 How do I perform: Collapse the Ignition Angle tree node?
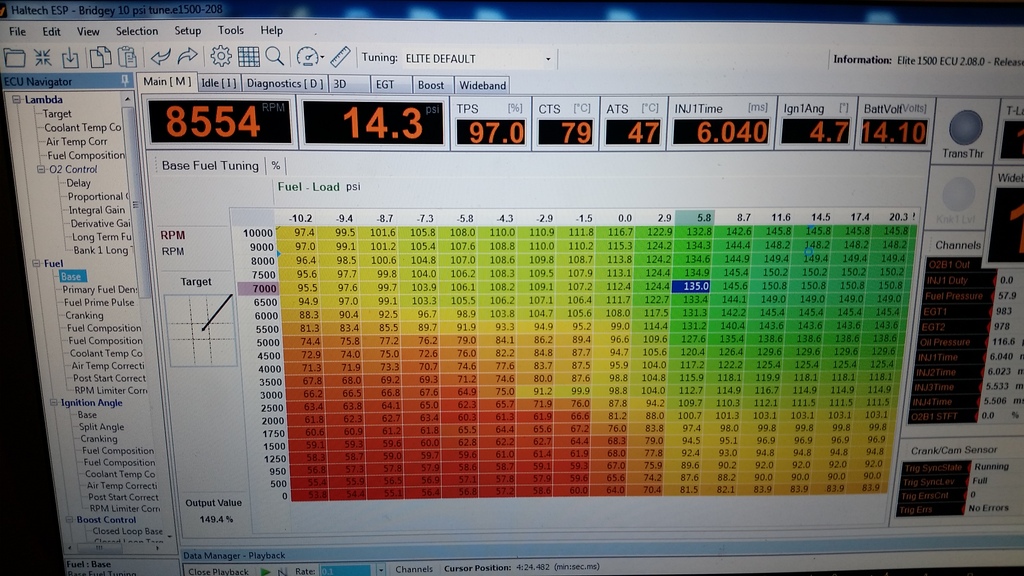tap(54, 403)
